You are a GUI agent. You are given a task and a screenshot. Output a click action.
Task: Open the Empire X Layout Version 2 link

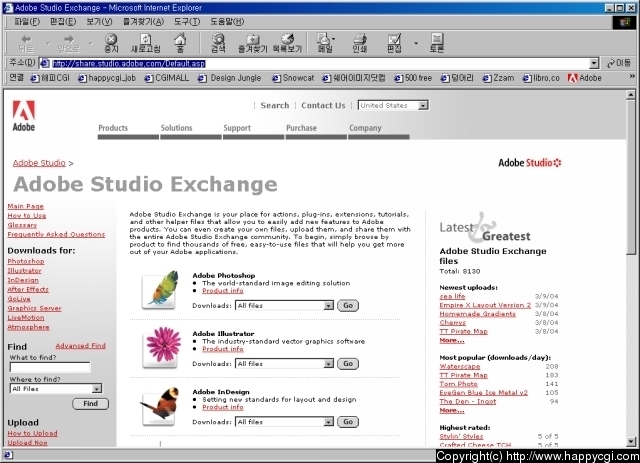[485, 305]
